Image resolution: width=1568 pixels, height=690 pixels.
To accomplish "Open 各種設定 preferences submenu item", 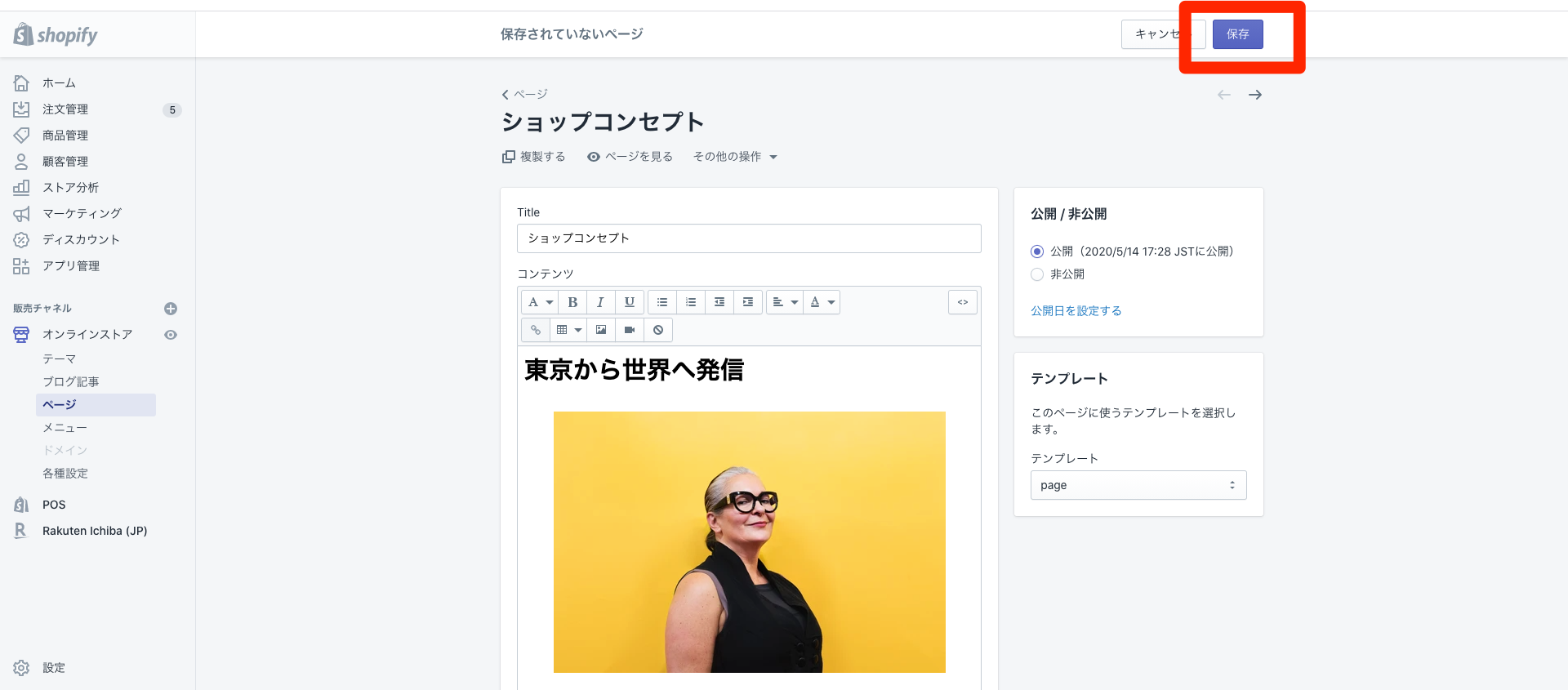I will pos(65,474).
